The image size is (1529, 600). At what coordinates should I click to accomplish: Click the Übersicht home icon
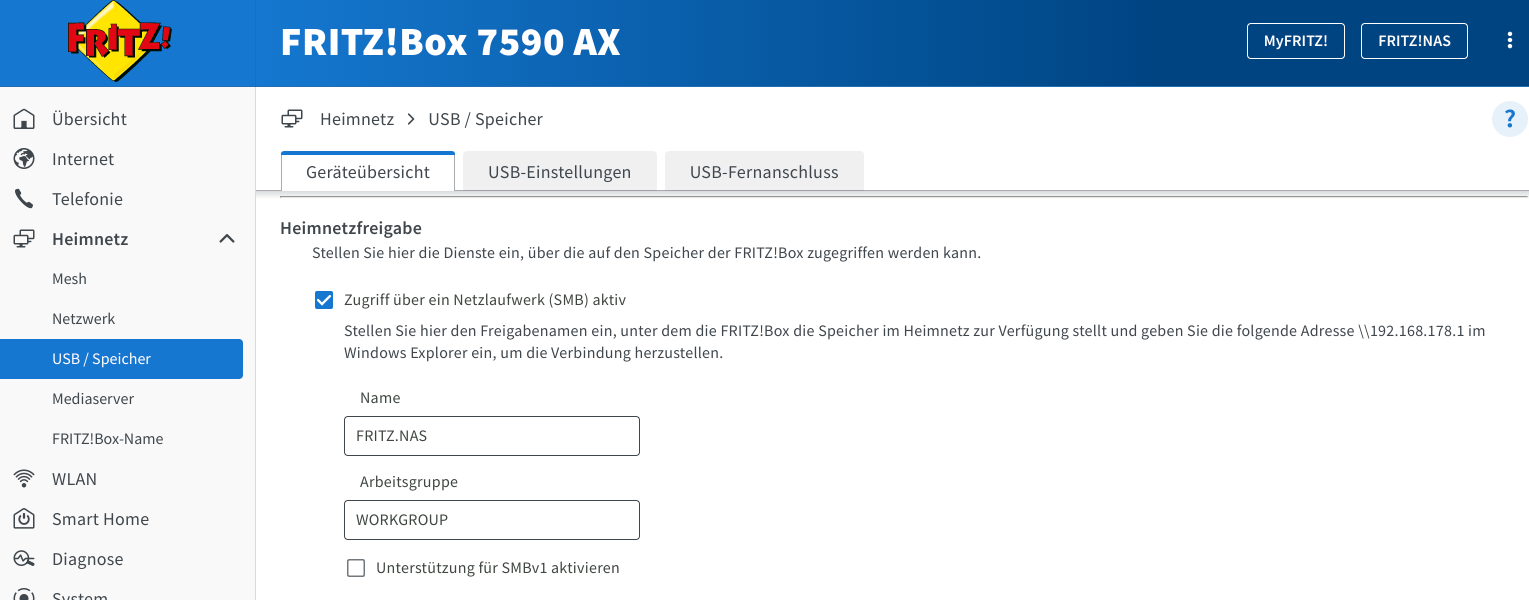point(24,119)
